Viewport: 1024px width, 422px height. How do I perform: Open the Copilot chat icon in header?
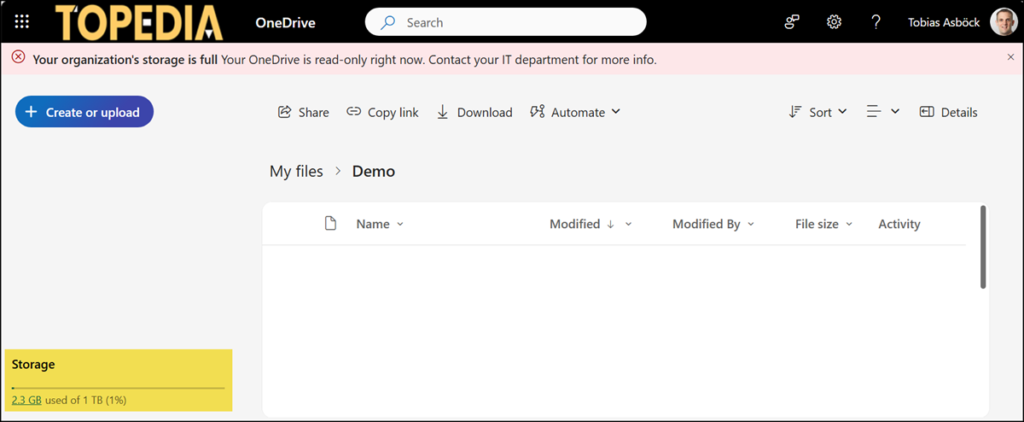tap(792, 22)
